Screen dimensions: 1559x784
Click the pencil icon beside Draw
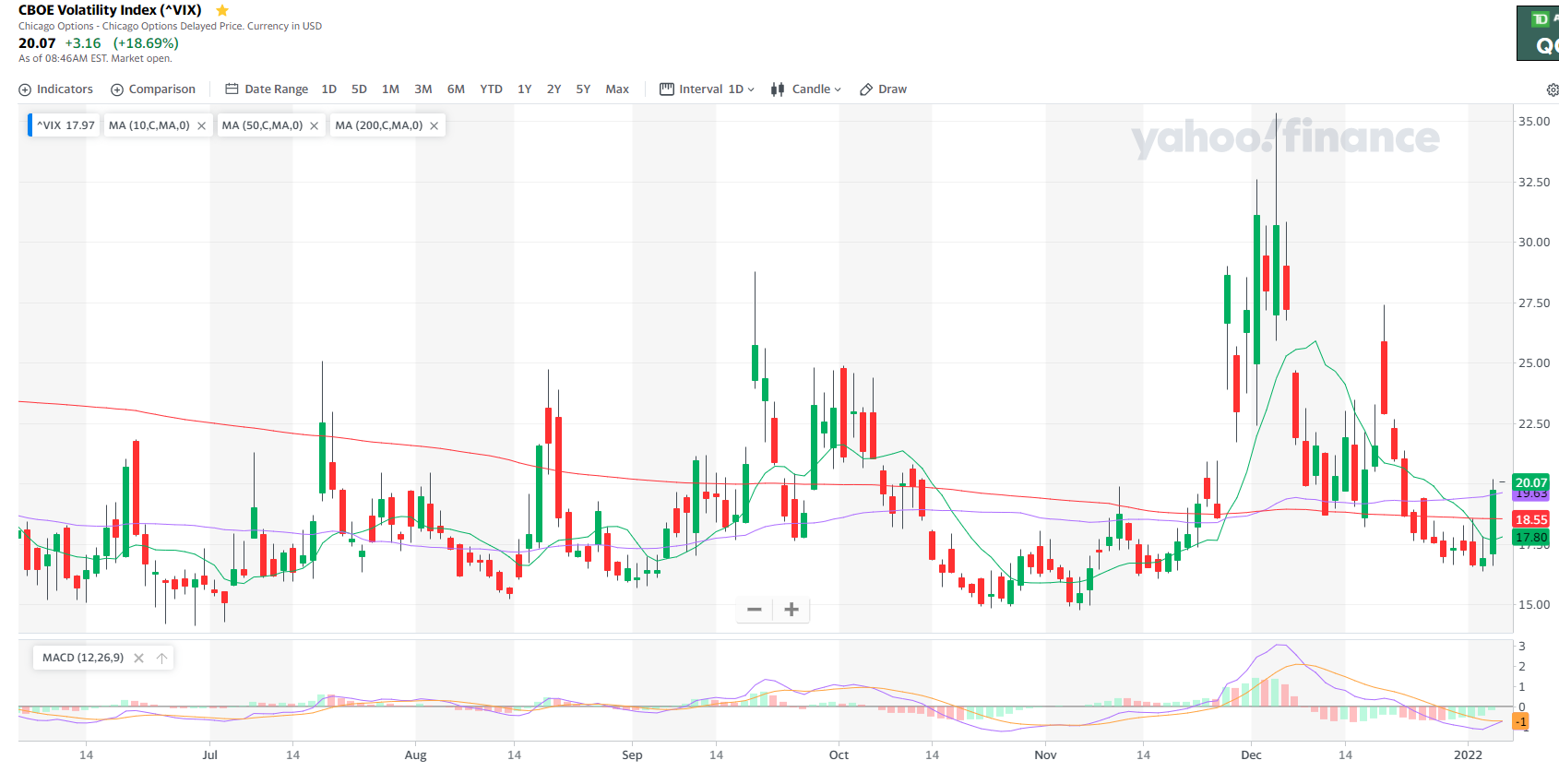[866, 89]
